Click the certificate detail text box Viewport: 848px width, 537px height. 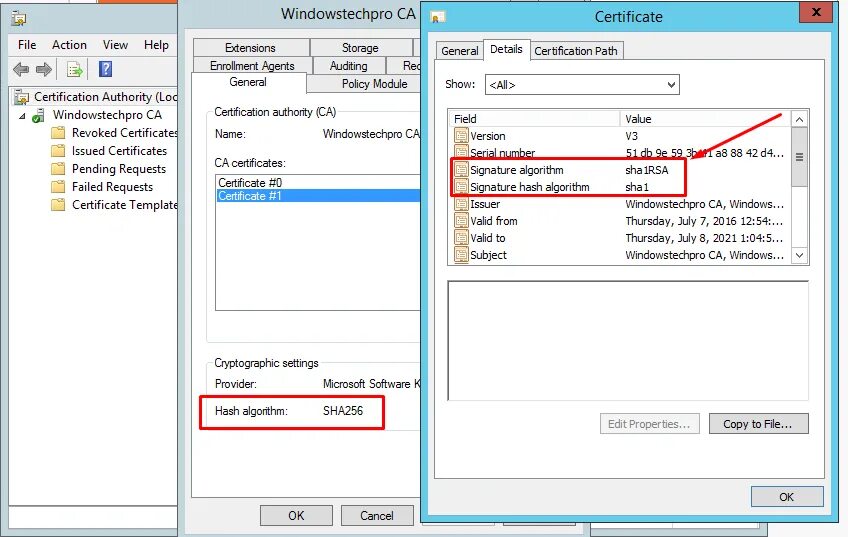pos(628,341)
